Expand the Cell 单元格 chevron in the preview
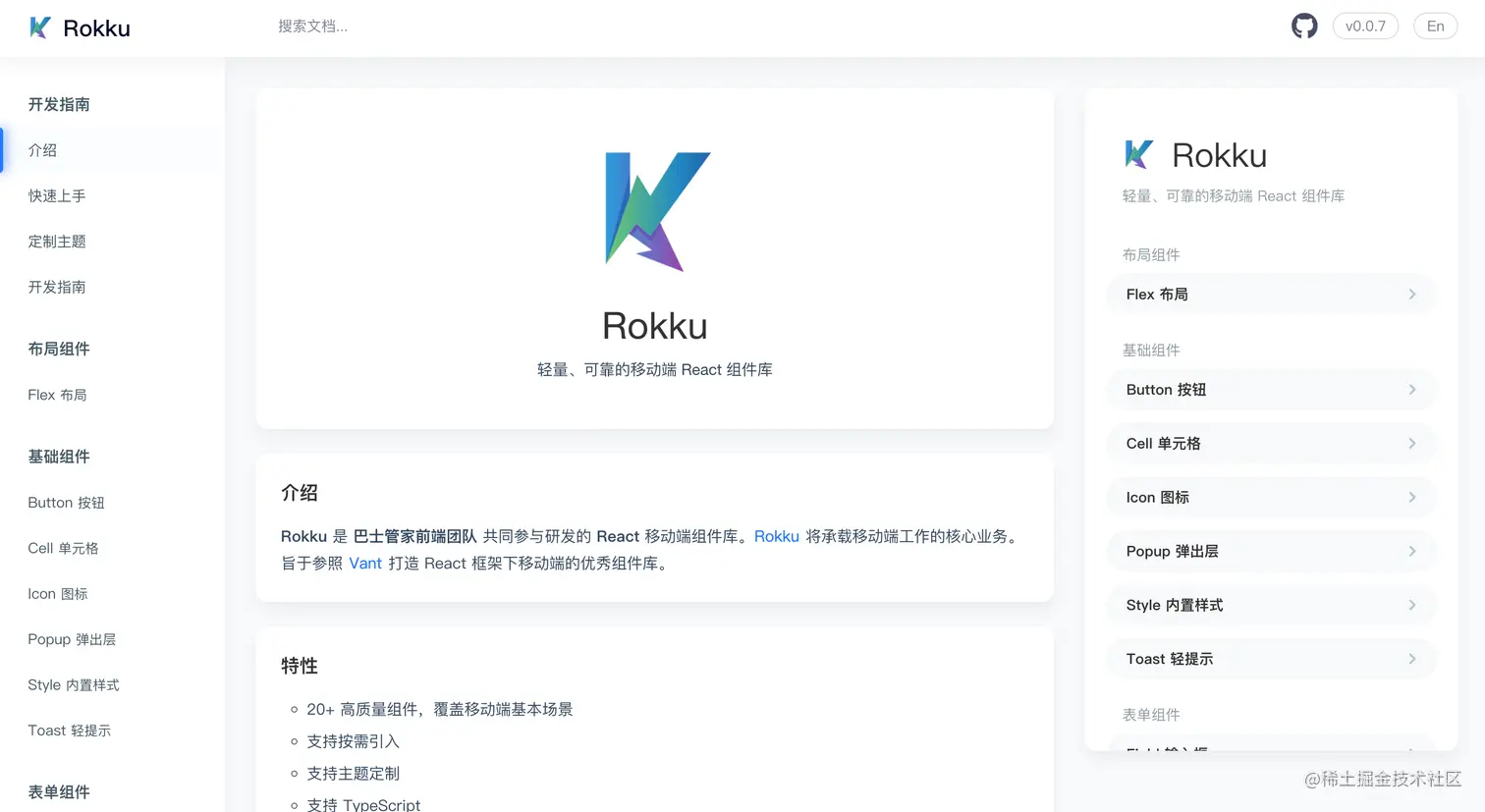The height and width of the screenshot is (812, 1485). click(1411, 444)
